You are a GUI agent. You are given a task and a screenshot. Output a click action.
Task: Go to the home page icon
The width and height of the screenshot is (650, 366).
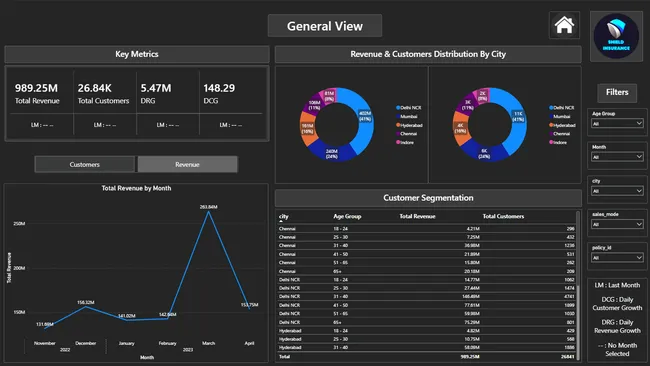click(564, 25)
